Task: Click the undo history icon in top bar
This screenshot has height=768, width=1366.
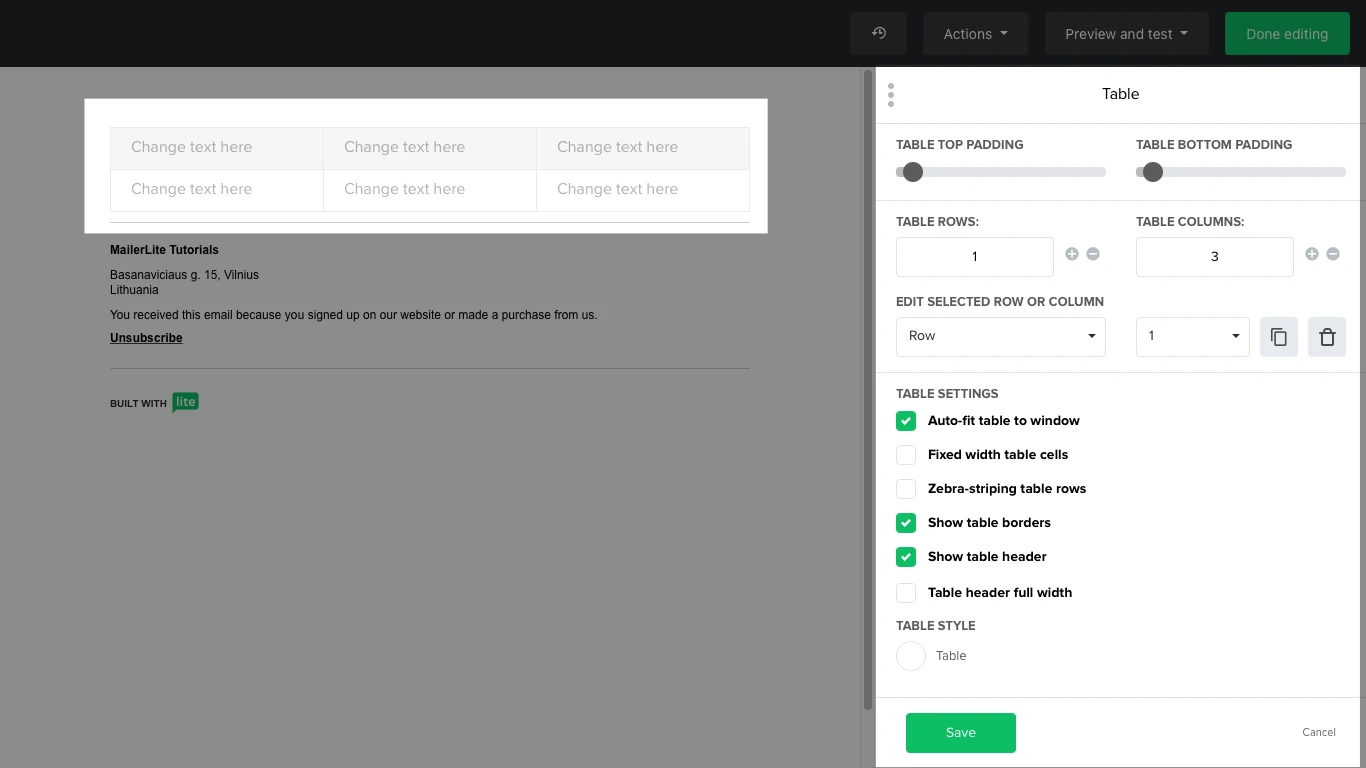Action: pyautogui.click(x=878, y=33)
